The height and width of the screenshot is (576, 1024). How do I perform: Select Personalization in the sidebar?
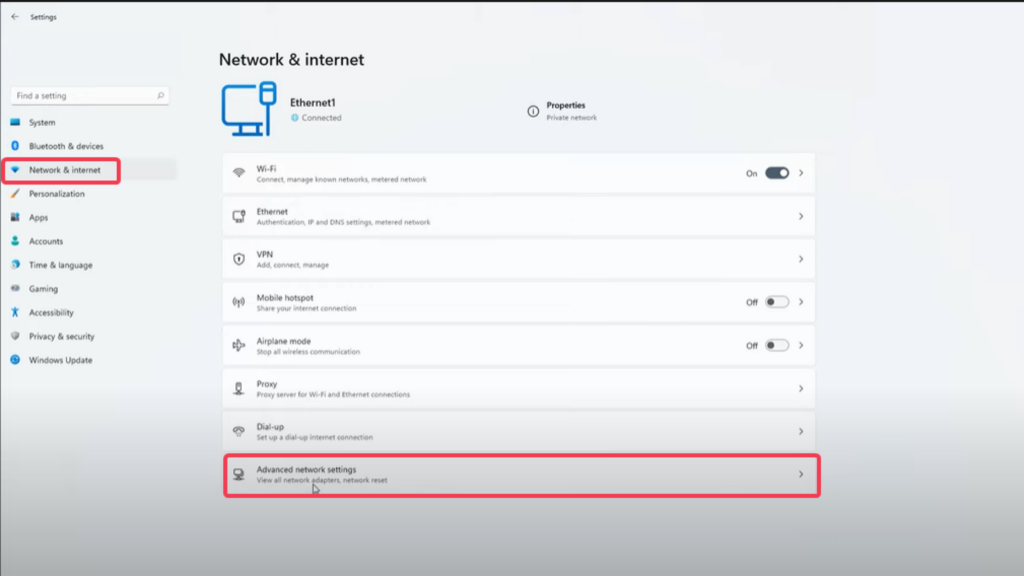tap(57, 194)
